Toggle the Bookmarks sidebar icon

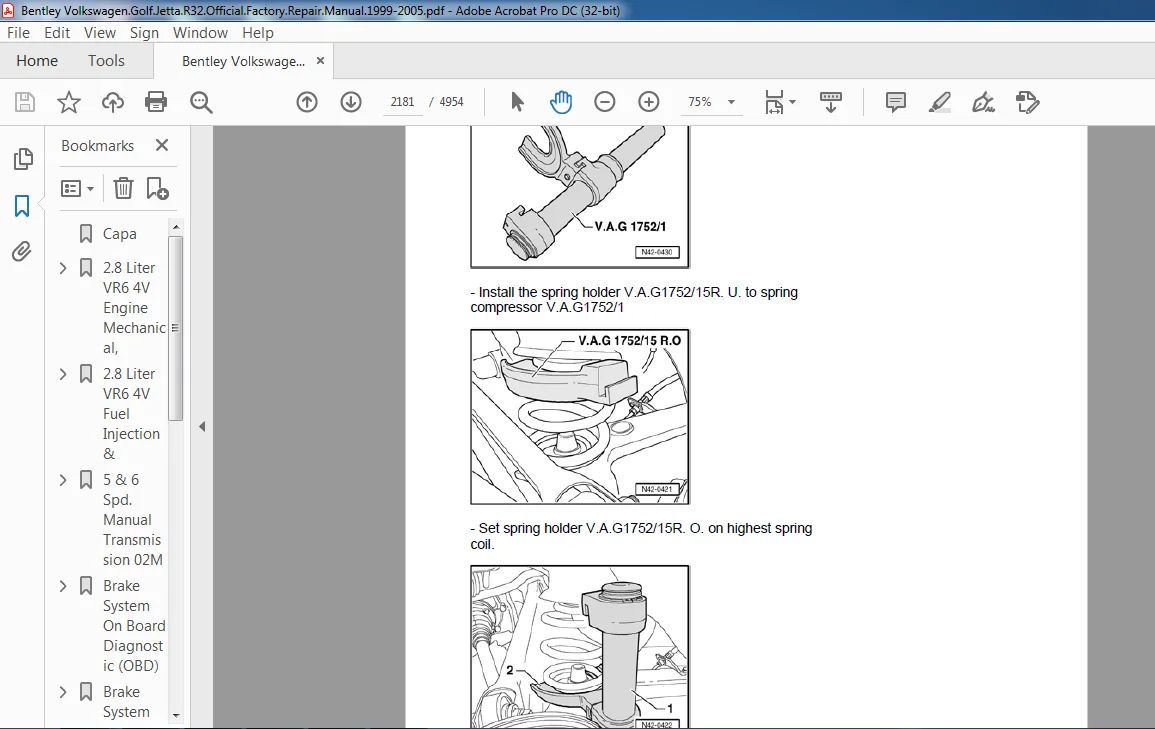tap(22, 205)
